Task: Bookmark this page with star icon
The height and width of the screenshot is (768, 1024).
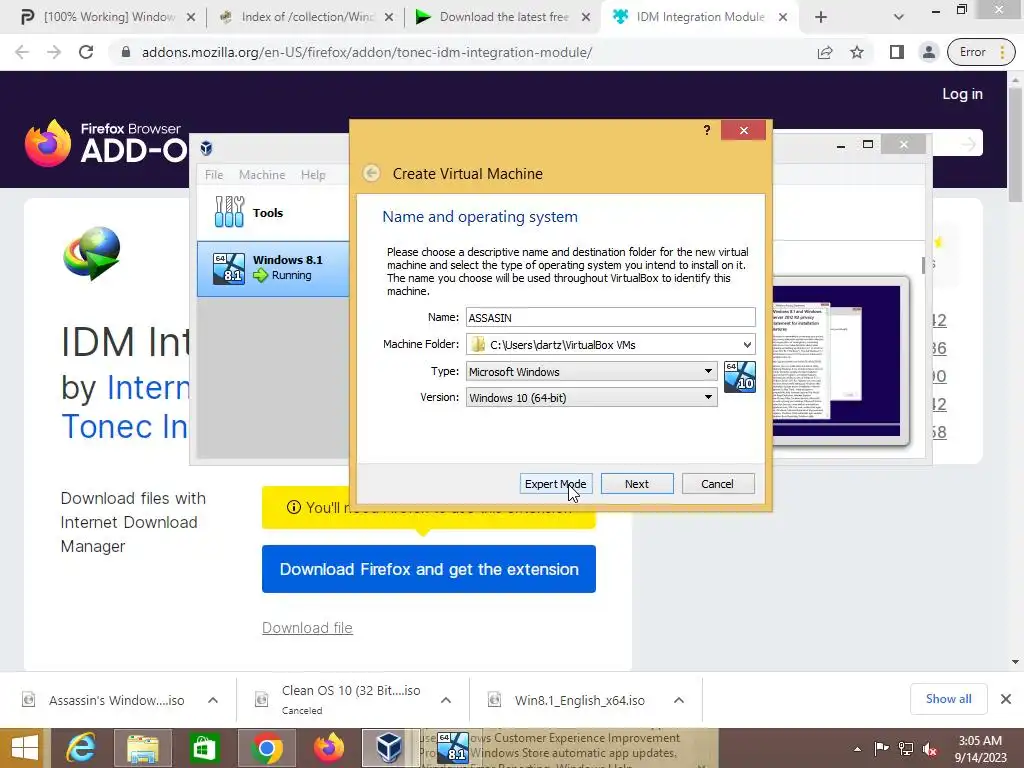Action: click(857, 52)
